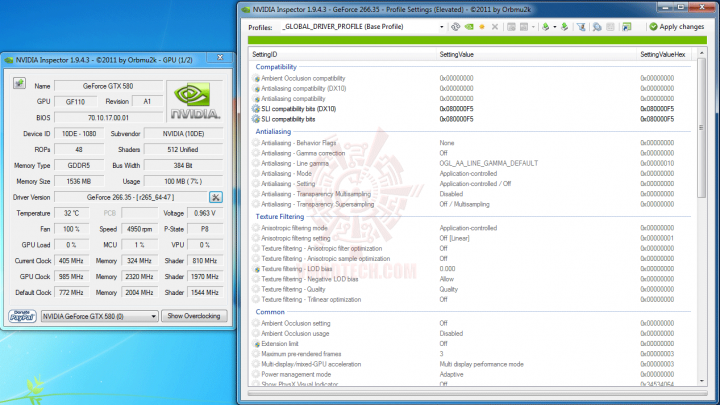Image resolution: width=720 pixels, height=405 pixels.
Task: Add application to current profile icon
Action: [x=511, y=27]
